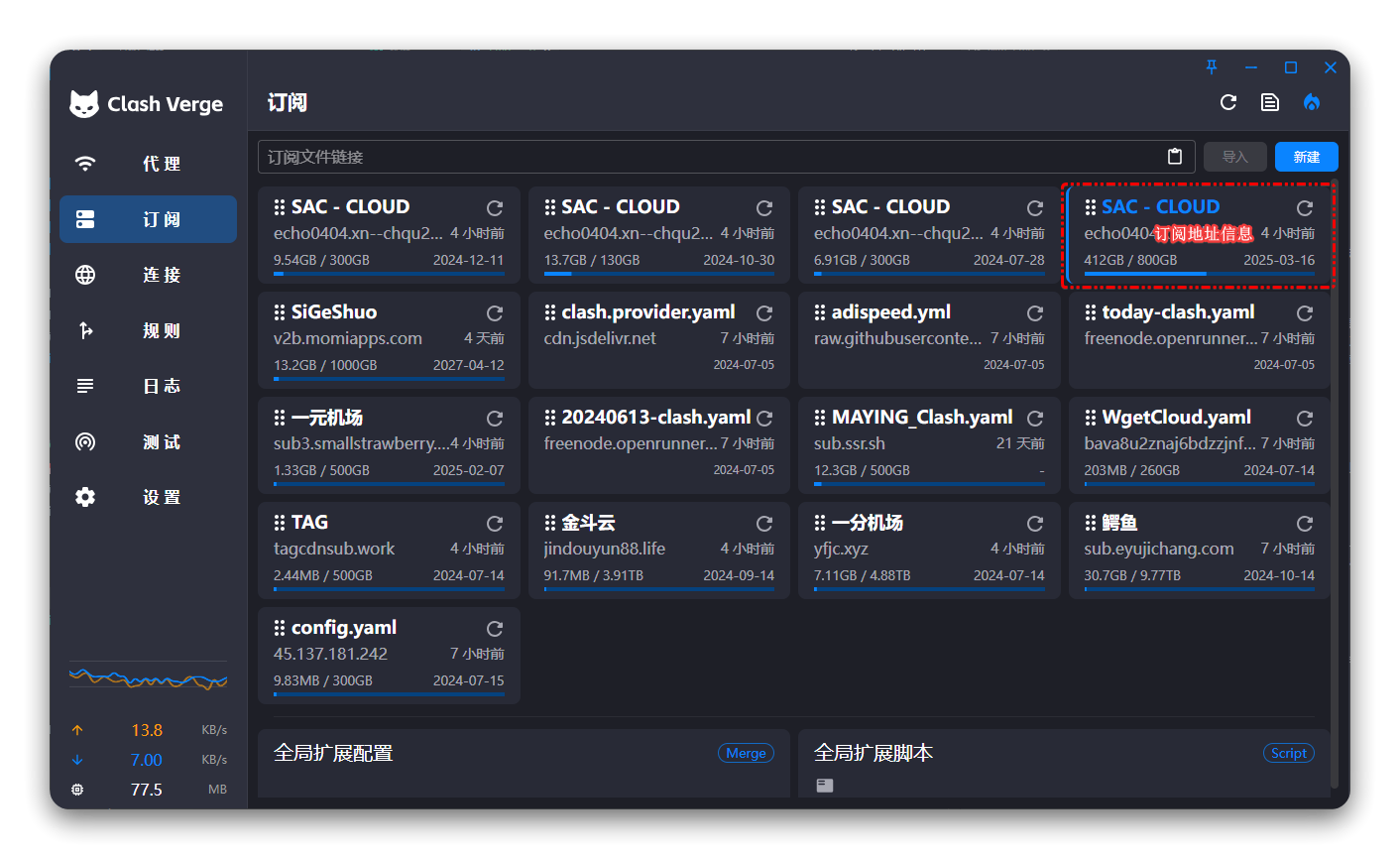1400x859 pixels.
Task: Refresh the WgetCloud.yaml profile
Action: click(x=1304, y=419)
